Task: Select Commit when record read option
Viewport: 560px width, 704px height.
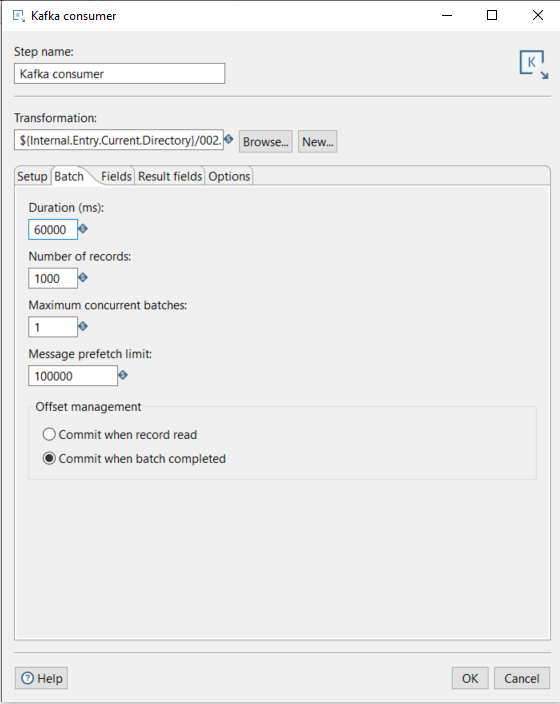Action: click(x=120, y=435)
